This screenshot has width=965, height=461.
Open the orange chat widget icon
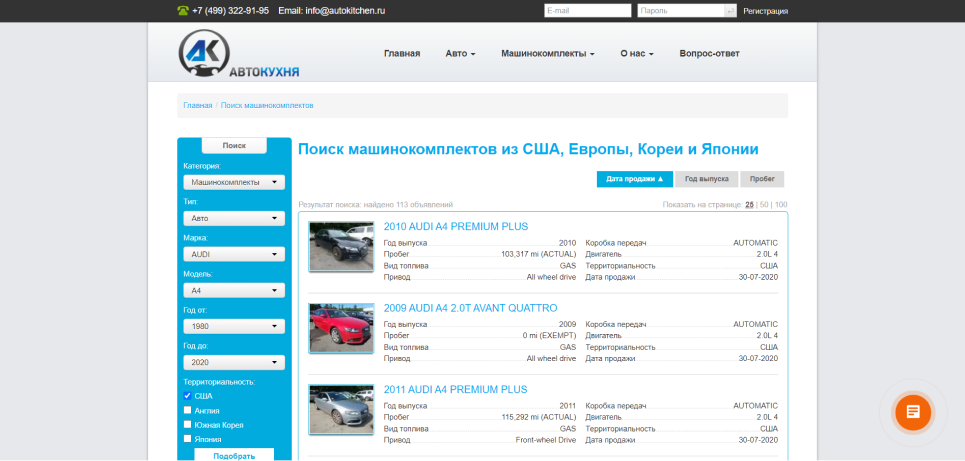(x=913, y=412)
